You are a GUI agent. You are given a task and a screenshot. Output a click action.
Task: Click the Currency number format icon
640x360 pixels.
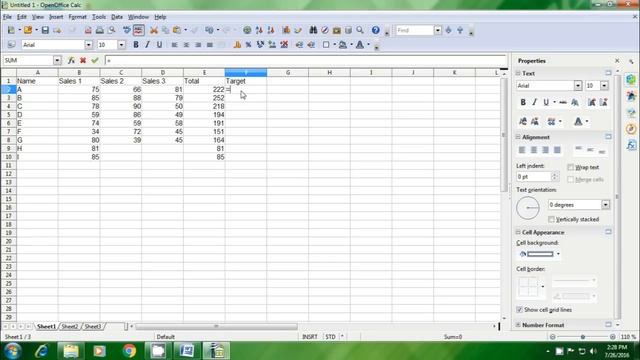click(x=237, y=44)
